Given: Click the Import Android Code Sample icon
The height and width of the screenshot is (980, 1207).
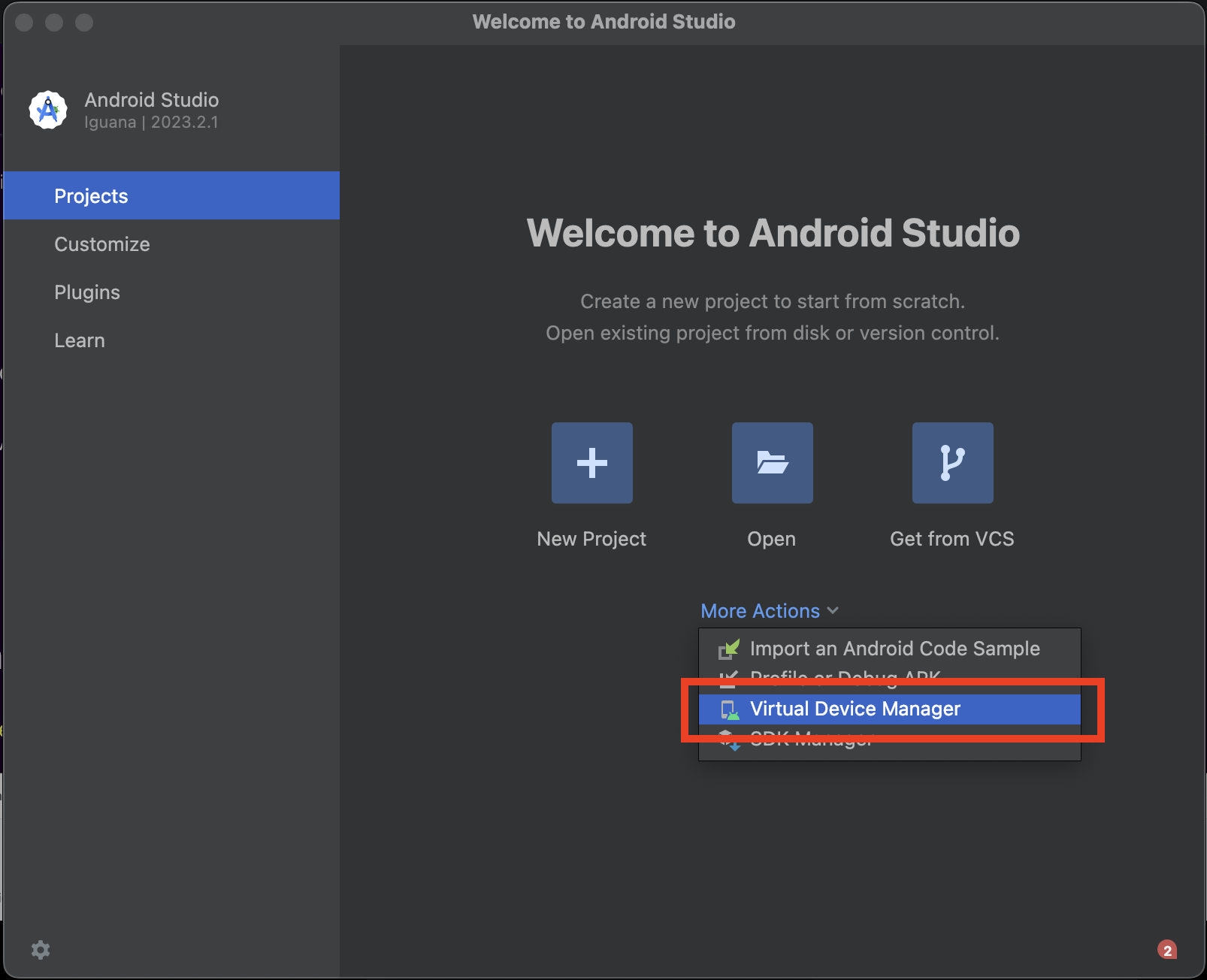Looking at the screenshot, I should [x=728, y=648].
